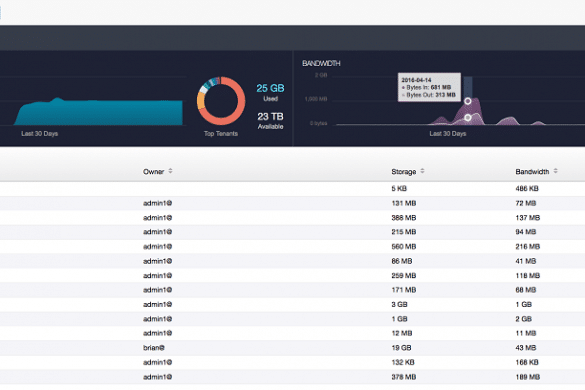Click the Bandwidth column header
The image size is (585, 390).
tap(532, 172)
